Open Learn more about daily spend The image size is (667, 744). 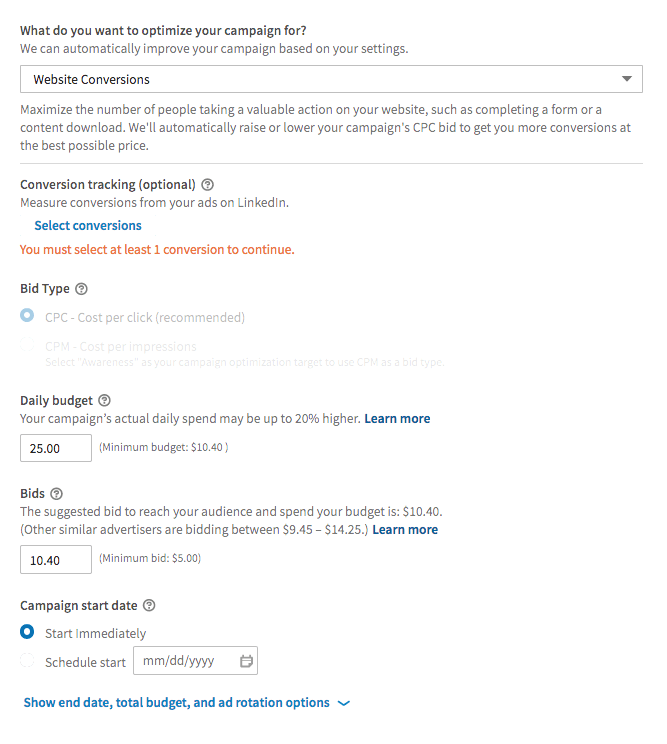point(397,418)
